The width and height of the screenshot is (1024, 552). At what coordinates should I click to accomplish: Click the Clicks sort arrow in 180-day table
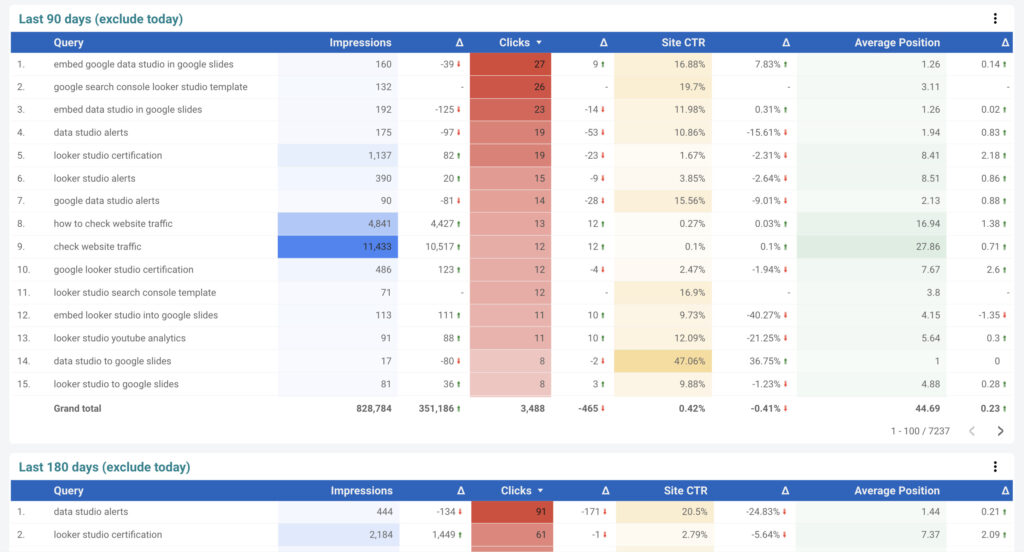540,491
